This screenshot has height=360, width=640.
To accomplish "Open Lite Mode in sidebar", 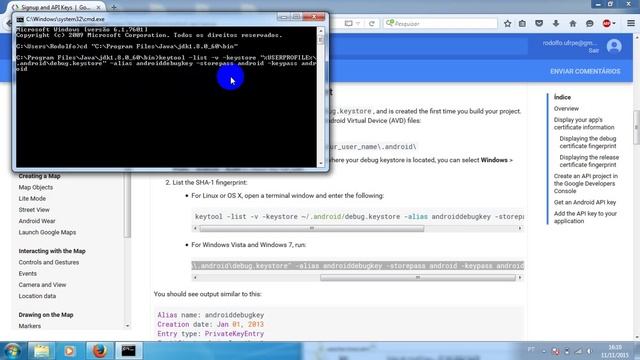I will pos(32,198).
